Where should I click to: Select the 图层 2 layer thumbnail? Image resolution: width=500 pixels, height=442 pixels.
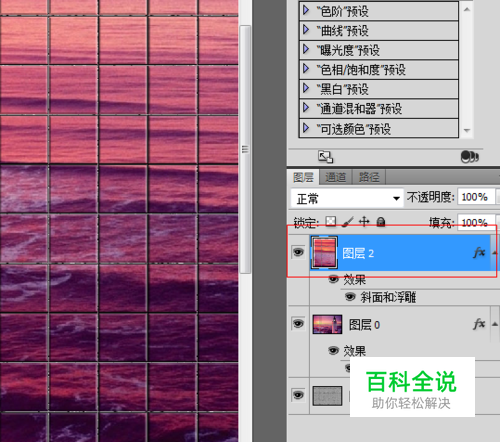(x=324, y=252)
